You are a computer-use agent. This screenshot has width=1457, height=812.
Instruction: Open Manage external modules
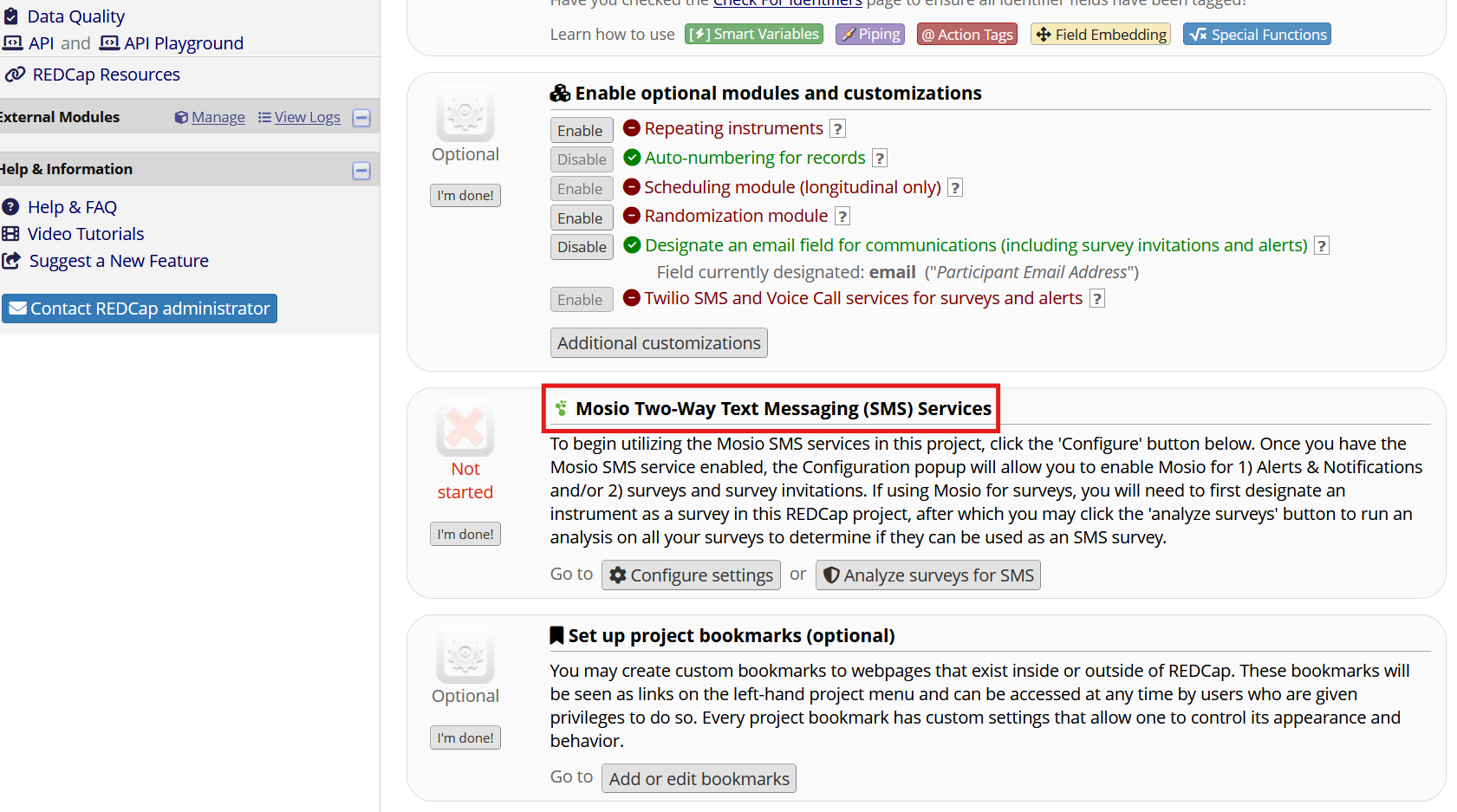(x=218, y=117)
